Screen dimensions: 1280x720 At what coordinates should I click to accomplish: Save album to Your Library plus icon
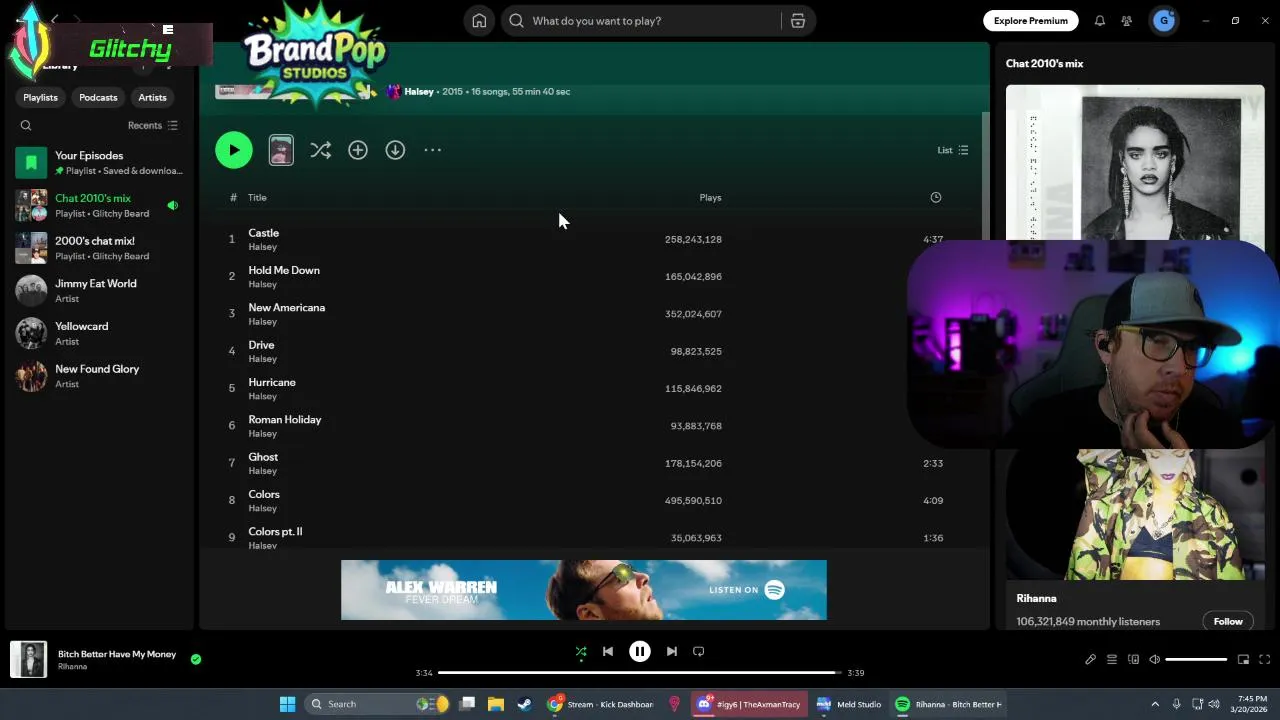pos(358,150)
